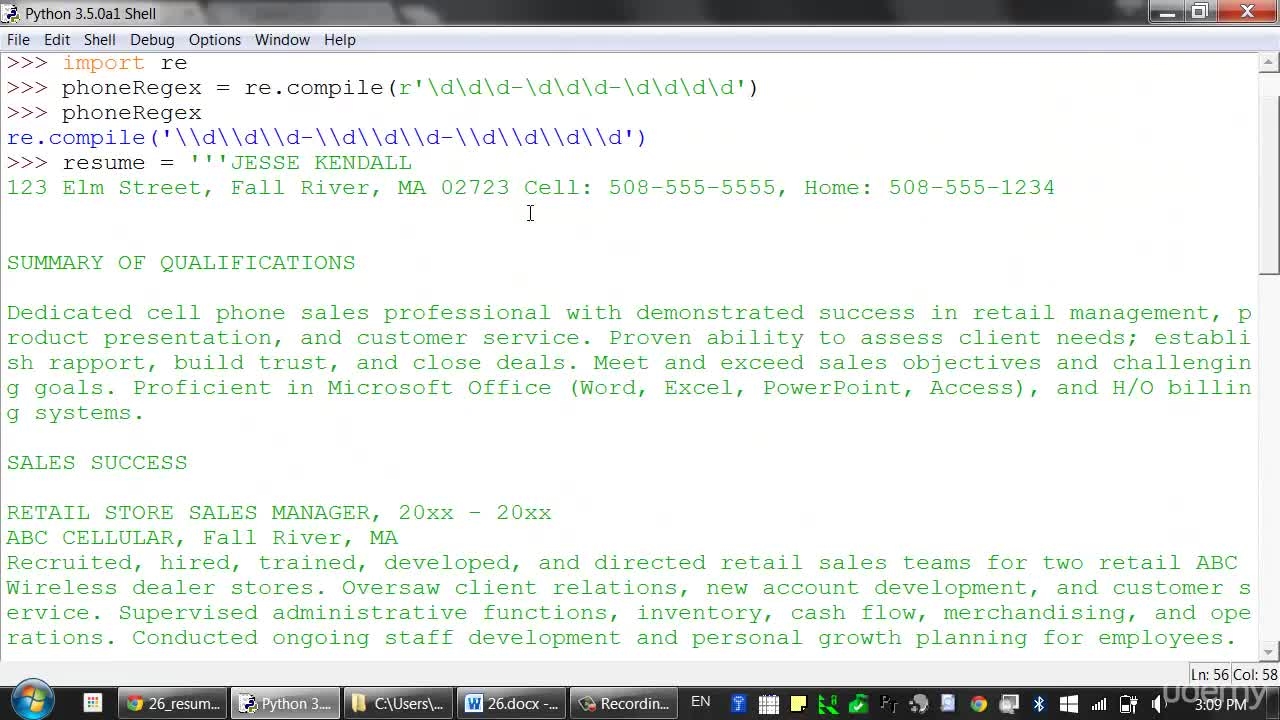Click the scroll-up arrow of shell scrollbar

point(1269,63)
